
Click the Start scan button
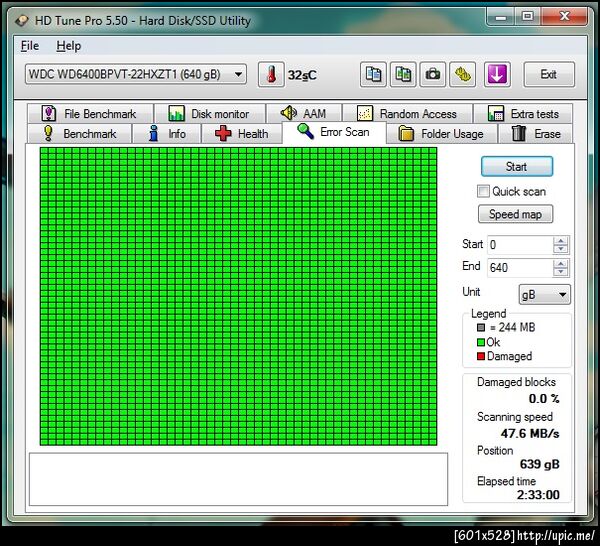pos(517,166)
